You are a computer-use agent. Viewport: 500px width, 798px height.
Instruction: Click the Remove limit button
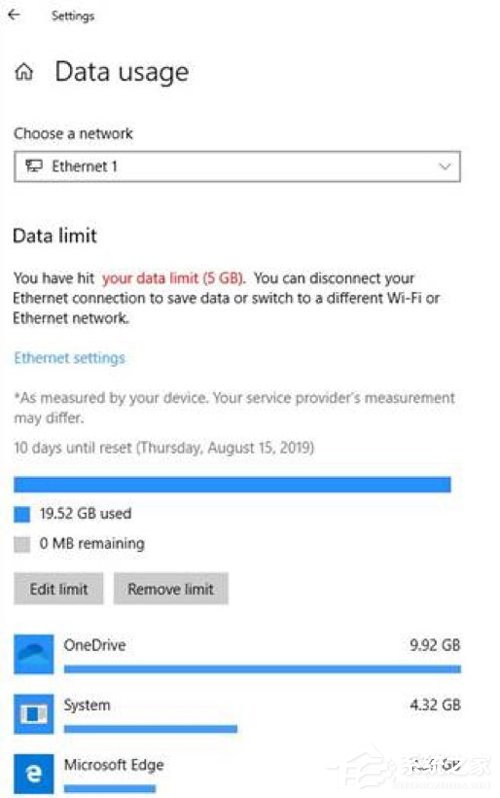171,589
